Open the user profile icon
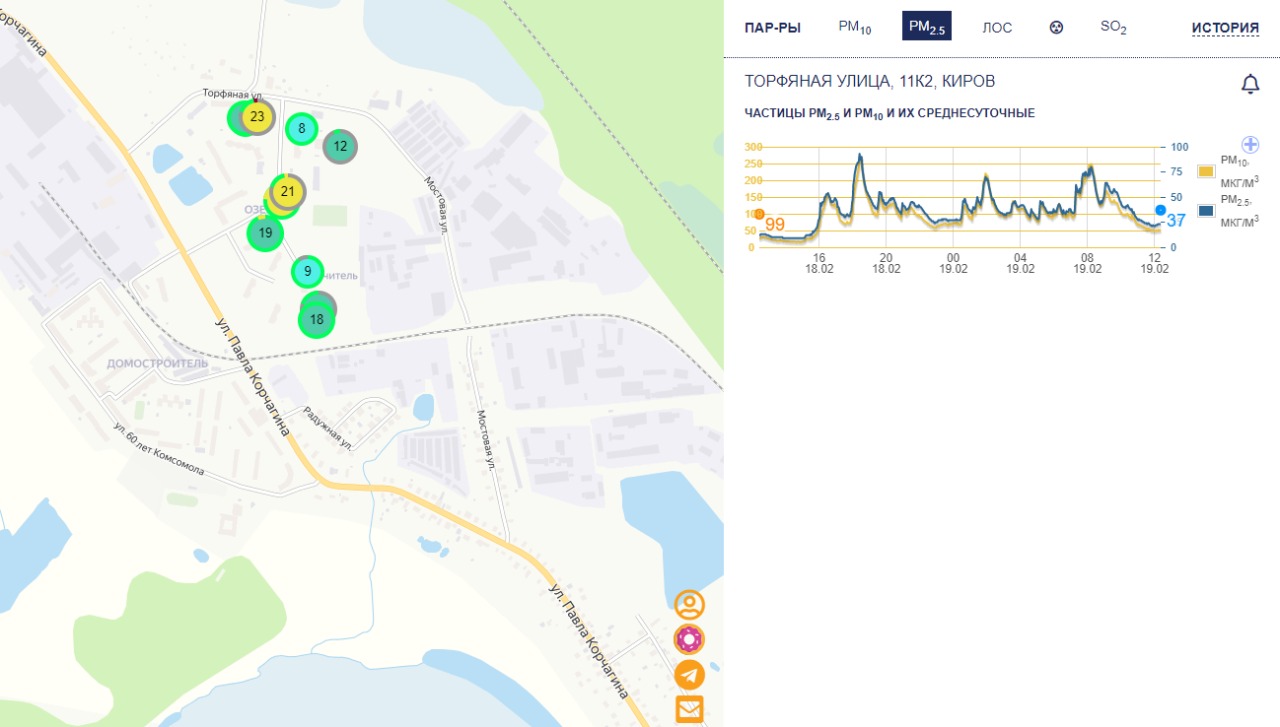 click(689, 605)
